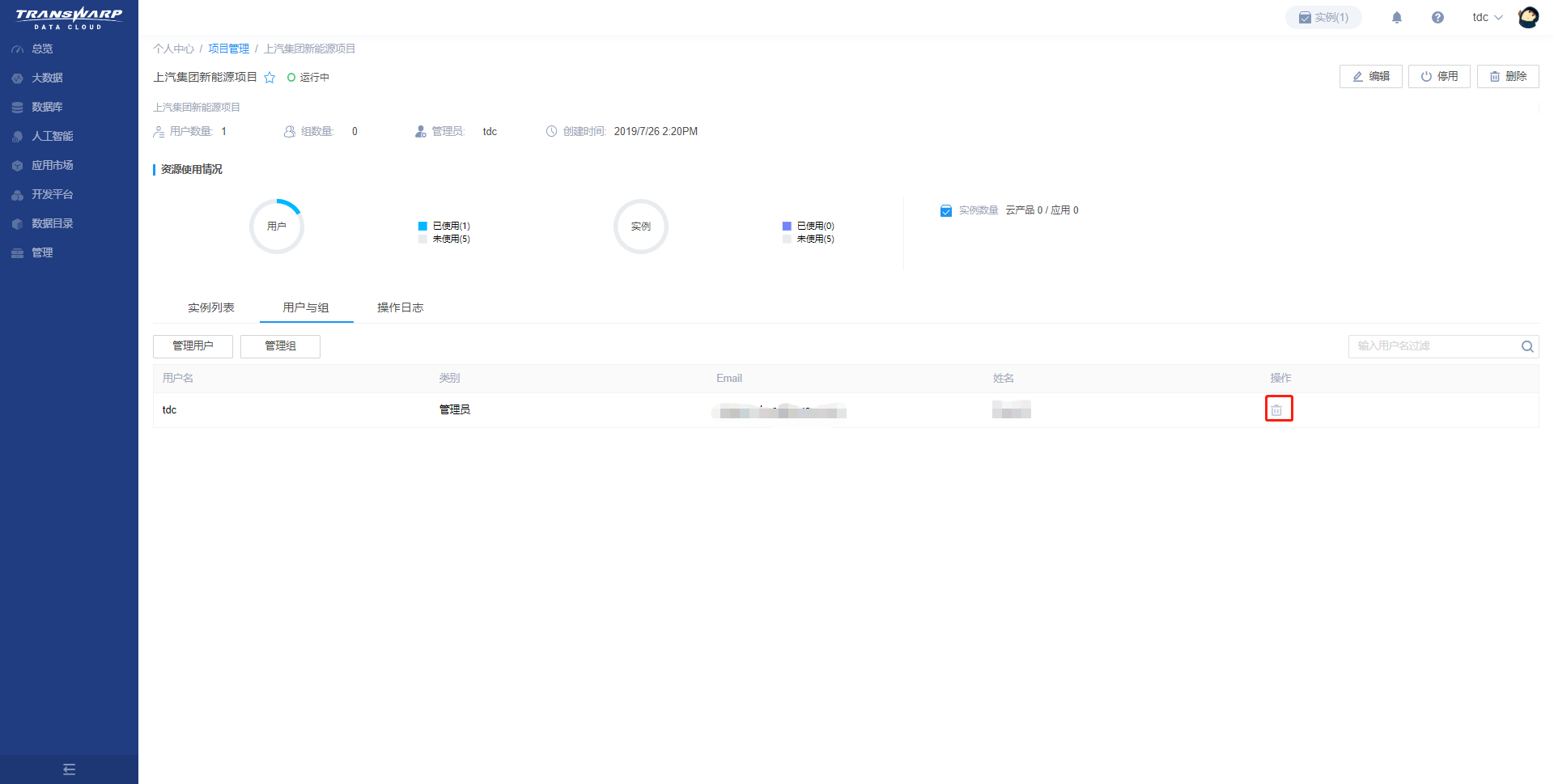This screenshot has width=1554, height=784.
Task: Click the 管理组 manage groups button
Action: click(x=280, y=346)
